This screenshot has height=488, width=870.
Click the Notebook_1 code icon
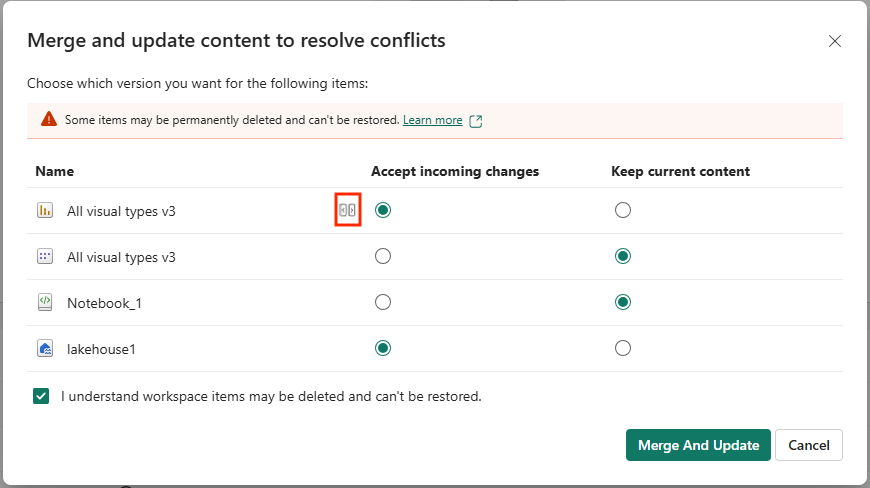click(45, 302)
